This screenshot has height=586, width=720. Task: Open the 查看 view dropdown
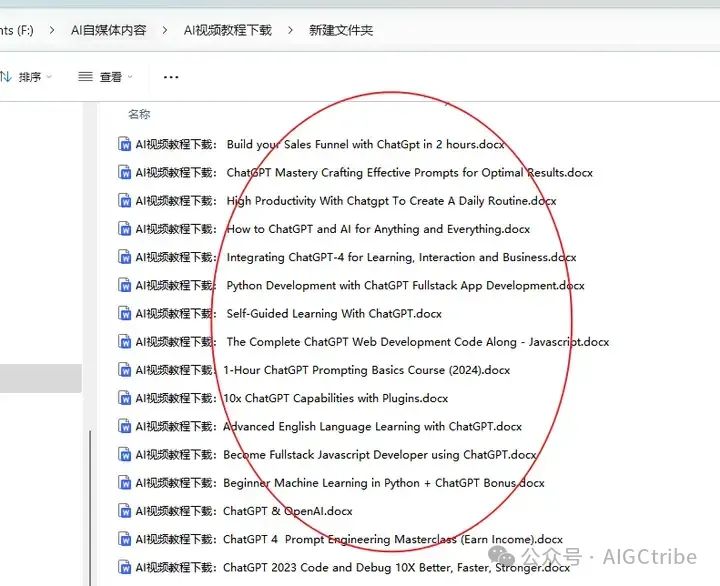pyautogui.click(x=105, y=77)
